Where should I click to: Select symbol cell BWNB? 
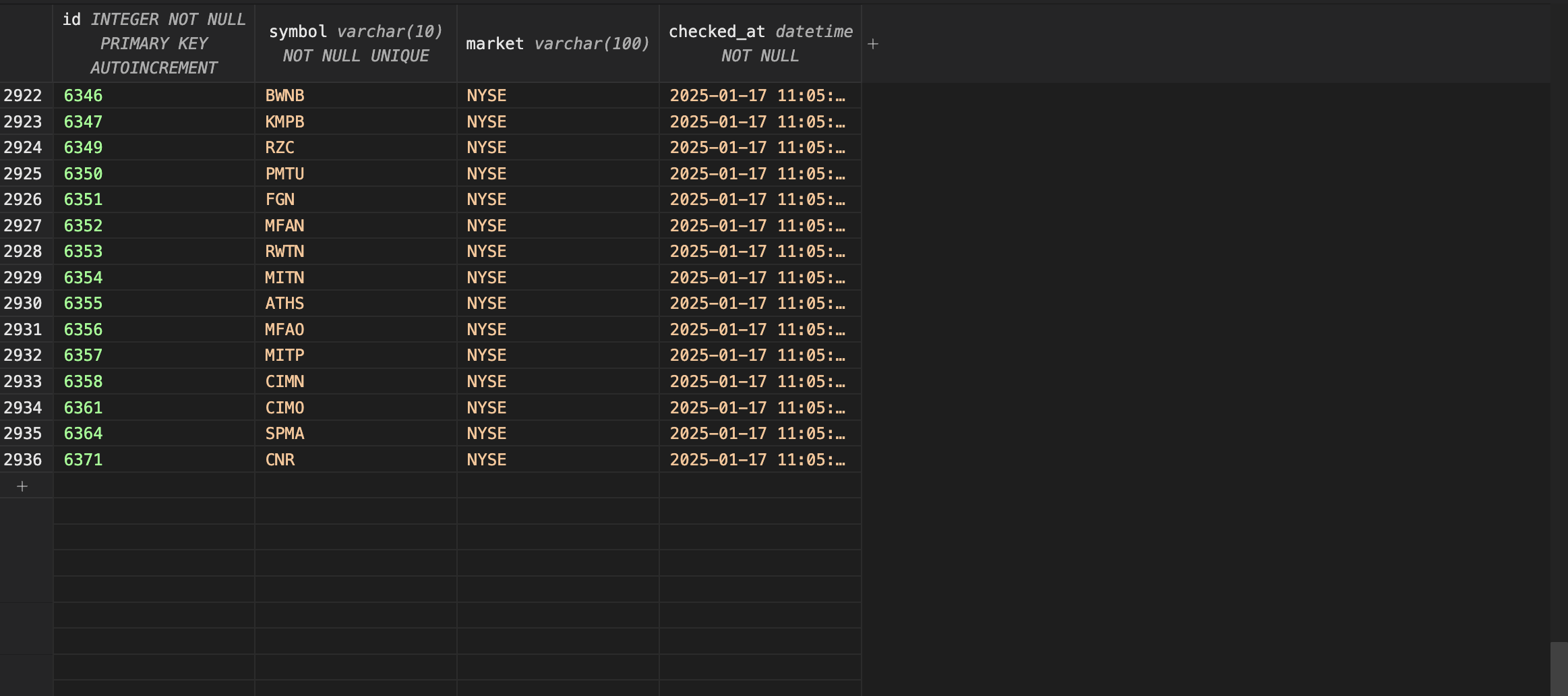[x=356, y=96]
